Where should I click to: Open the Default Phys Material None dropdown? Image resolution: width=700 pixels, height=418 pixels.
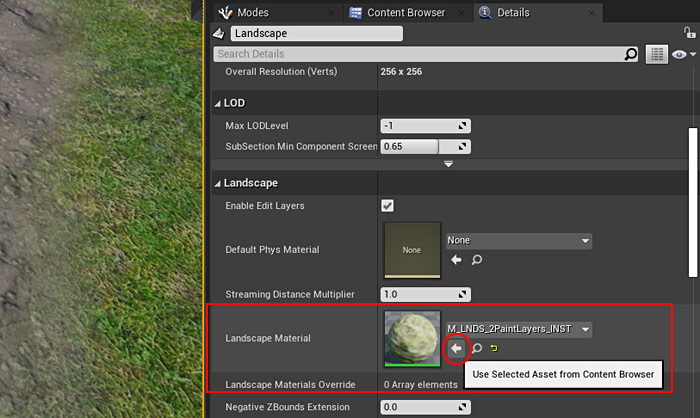point(518,241)
